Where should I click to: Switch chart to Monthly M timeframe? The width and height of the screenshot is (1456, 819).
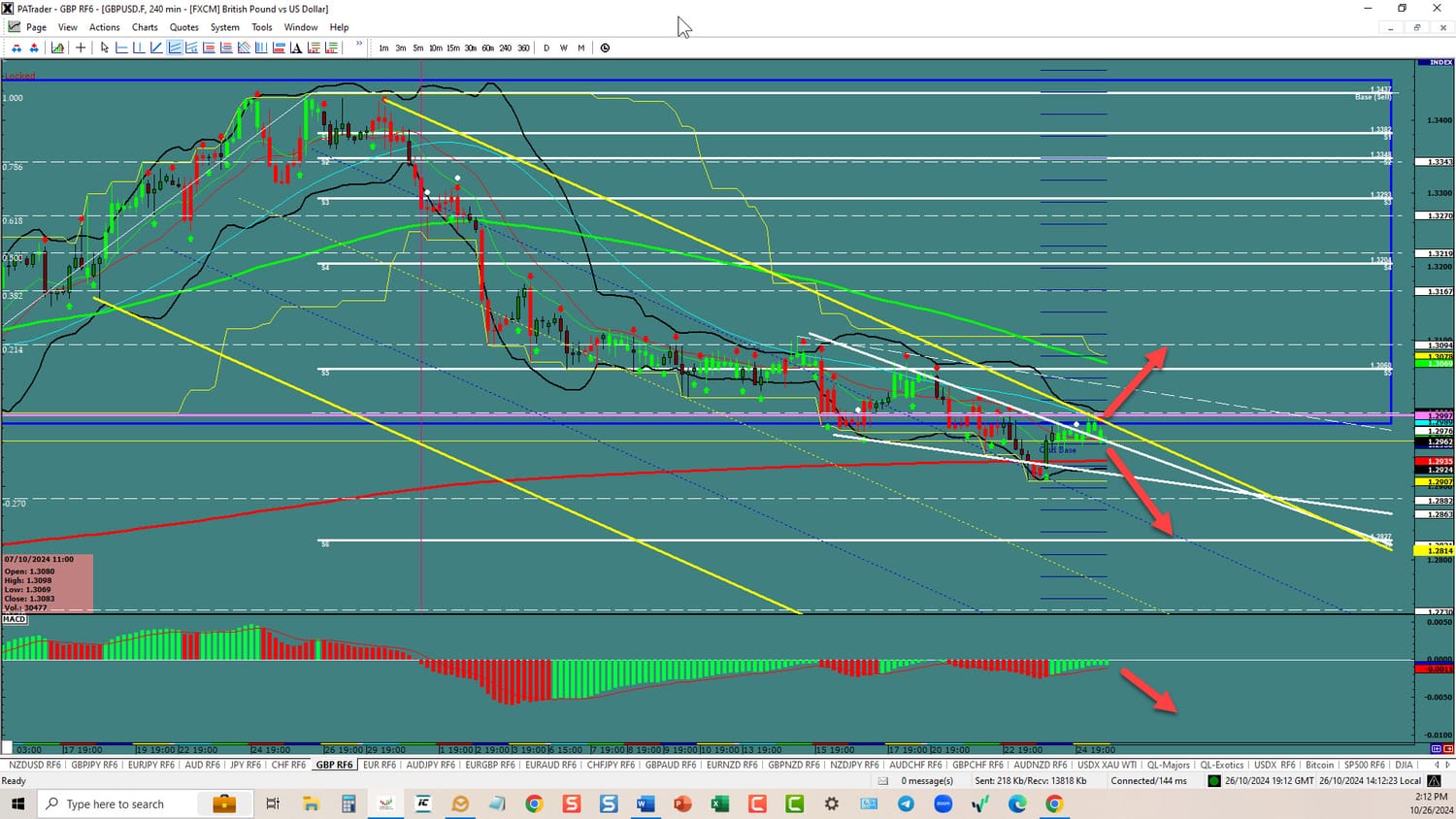[581, 48]
